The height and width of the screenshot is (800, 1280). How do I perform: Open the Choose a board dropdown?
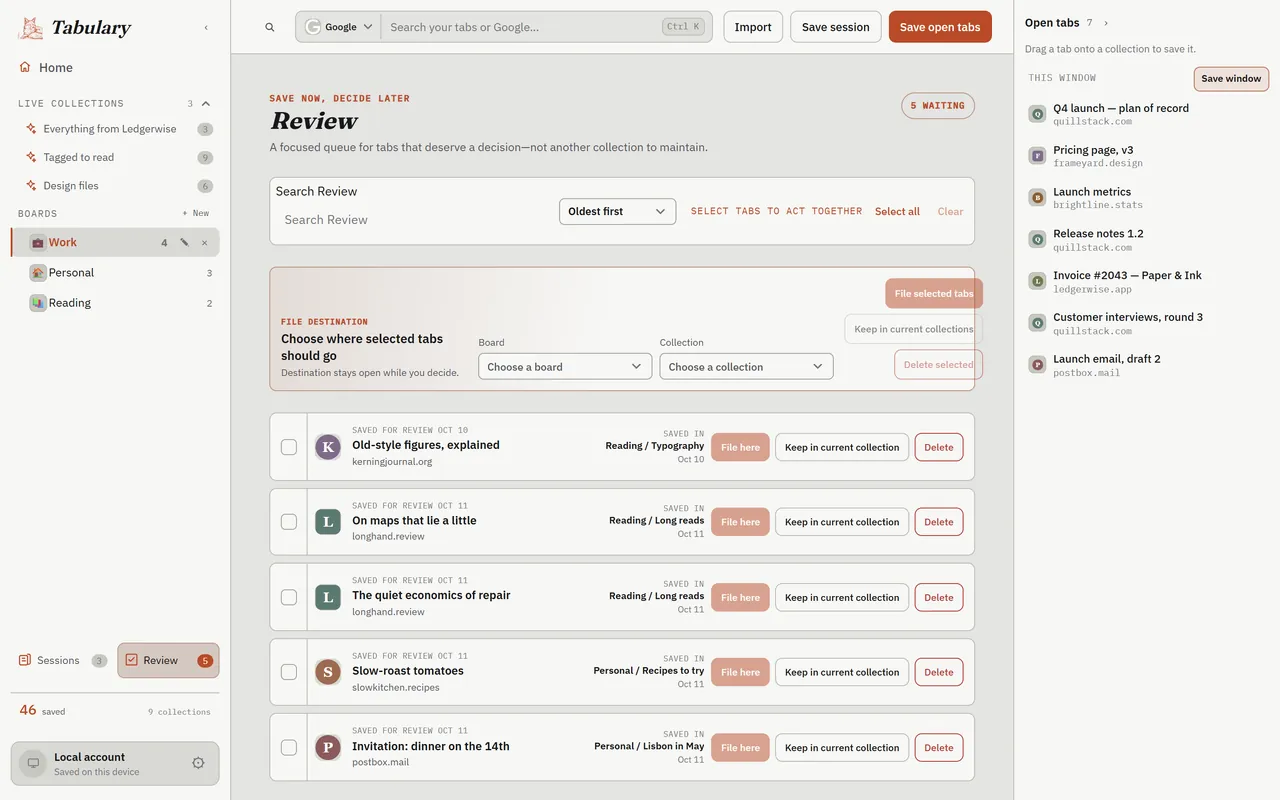pos(565,367)
